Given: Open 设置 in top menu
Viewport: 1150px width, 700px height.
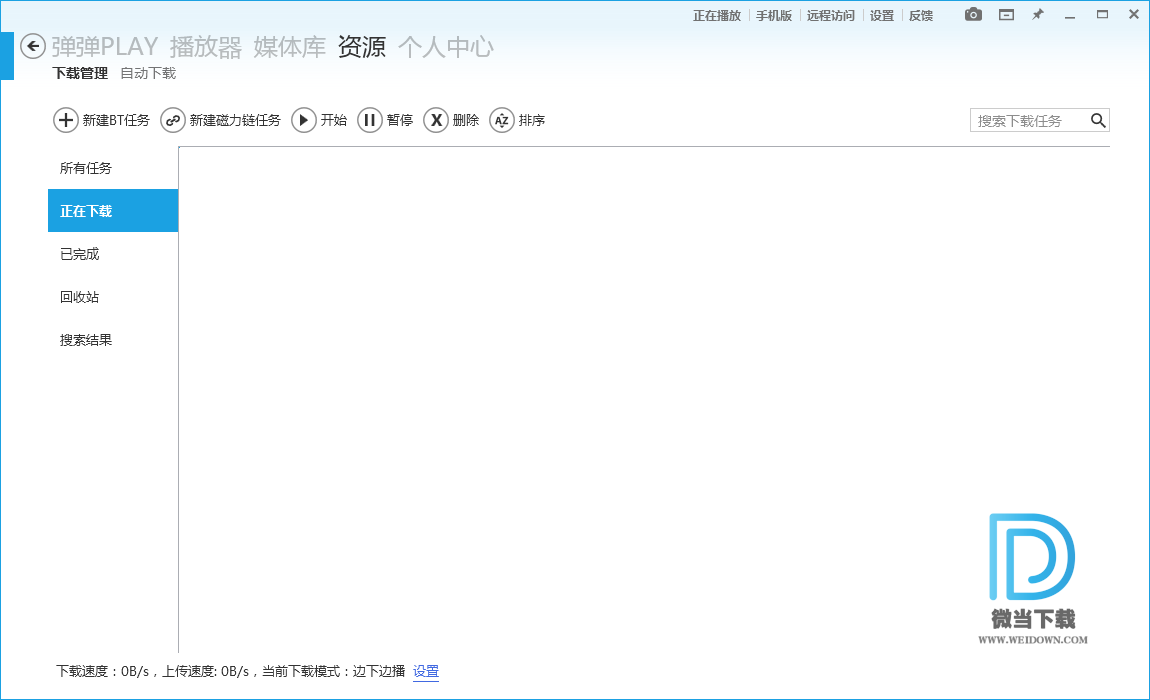Looking at the screenshot, I should [x=882, y=15].
